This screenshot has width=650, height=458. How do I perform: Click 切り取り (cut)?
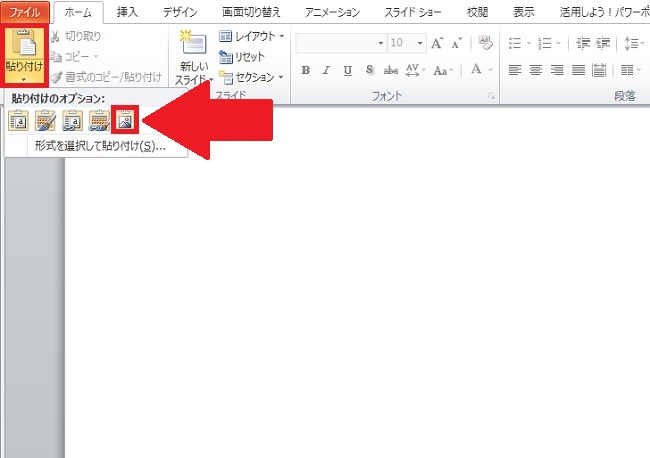tap(75, 36)
